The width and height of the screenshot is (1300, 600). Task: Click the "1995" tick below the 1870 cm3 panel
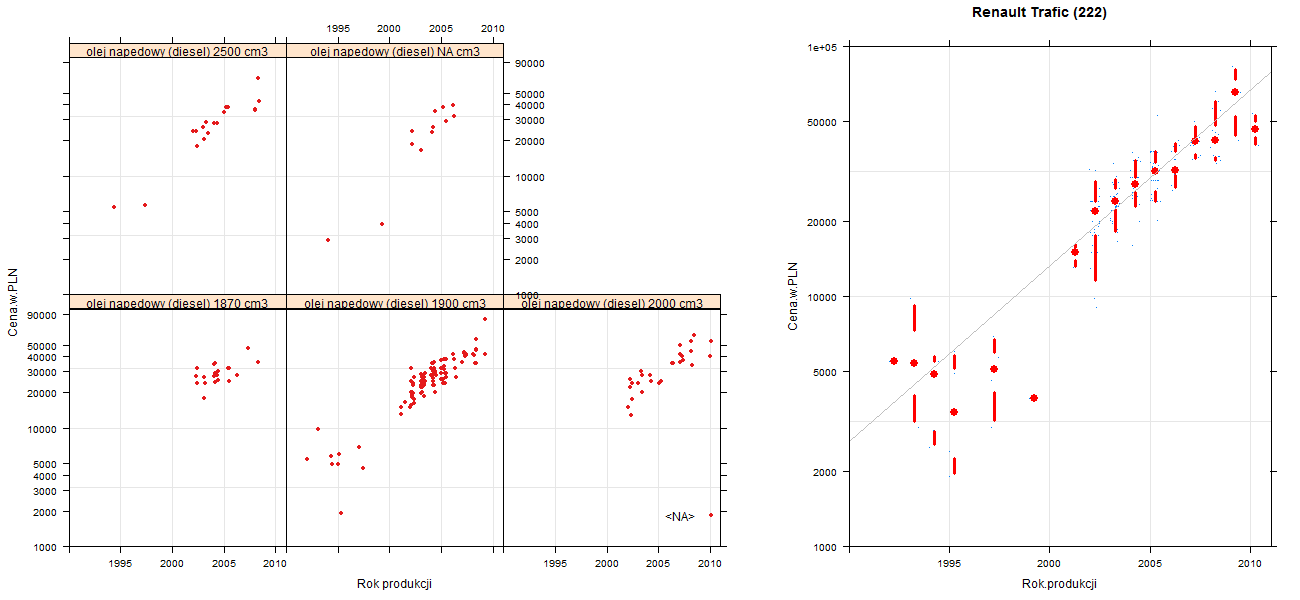click(x=121, y=564)
